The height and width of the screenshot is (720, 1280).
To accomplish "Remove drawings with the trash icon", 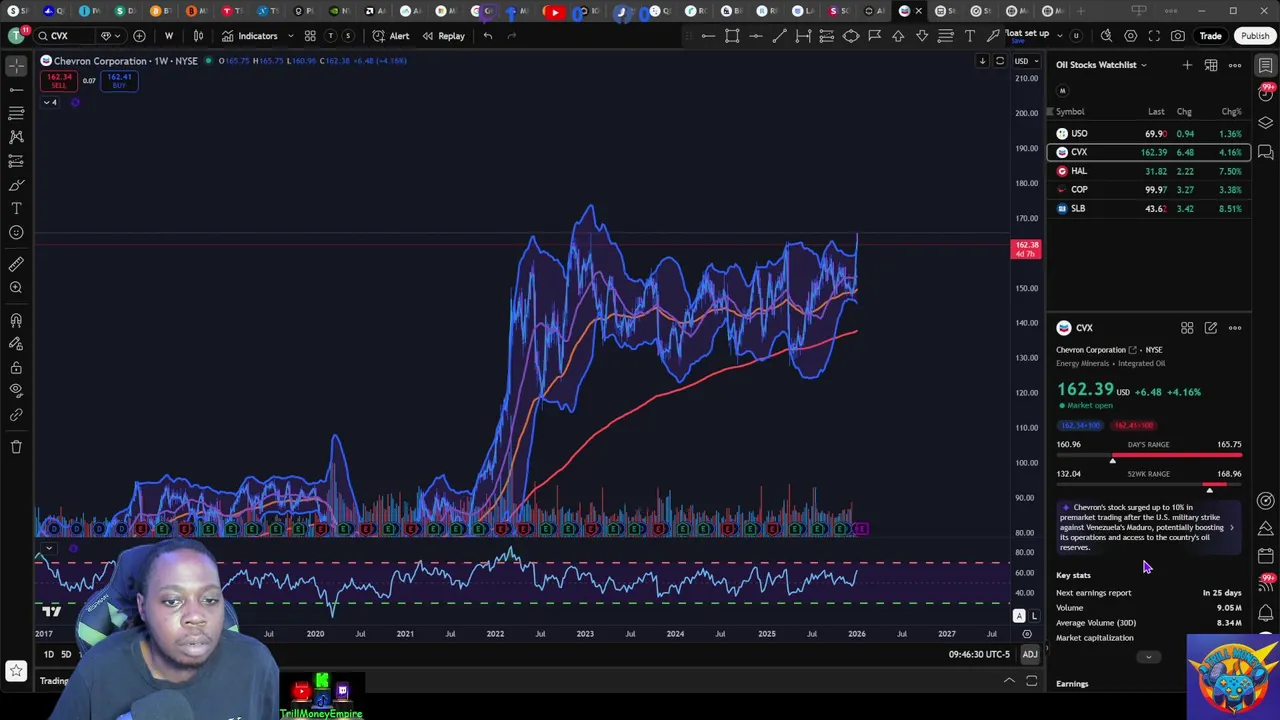I will pos(16,447).
